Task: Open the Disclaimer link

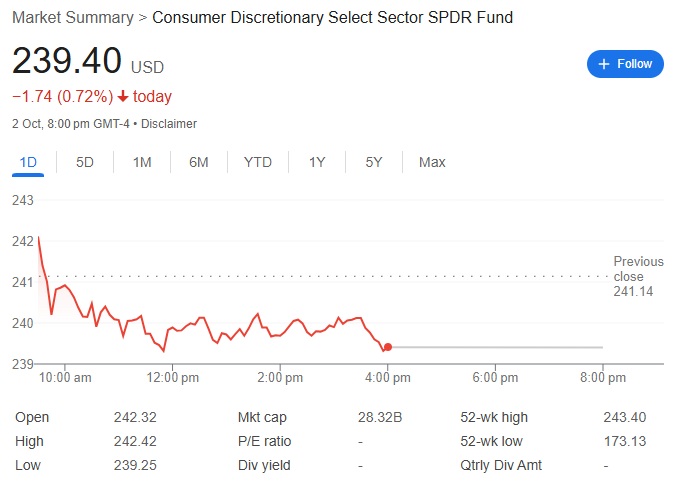Action: click(169, 124)
